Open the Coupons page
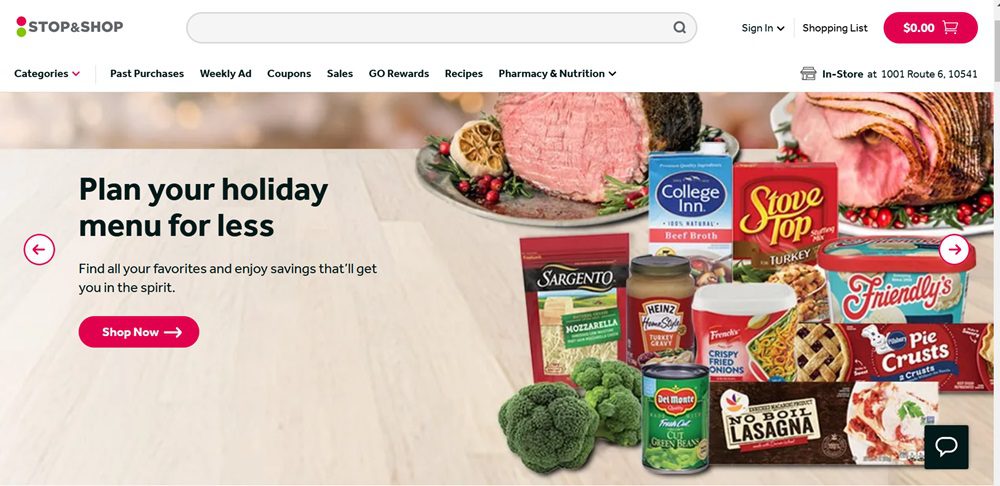1000x486 pixels. click(289, 73)
